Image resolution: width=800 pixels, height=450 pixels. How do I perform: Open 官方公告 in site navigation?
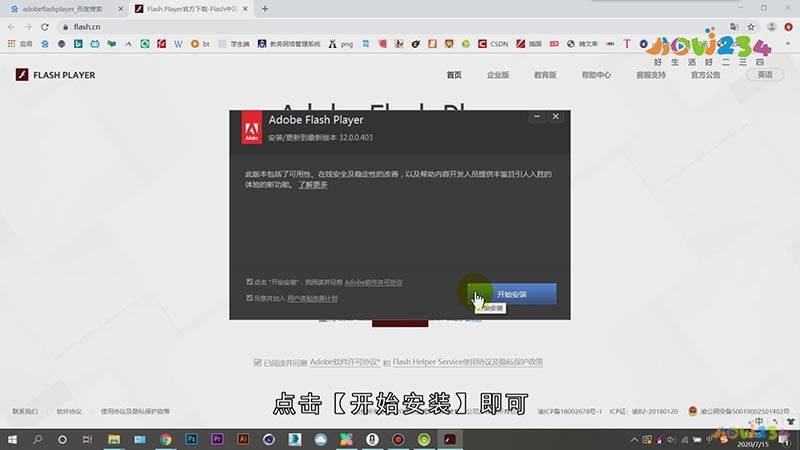pyautogui.click(x=706, y=75)
